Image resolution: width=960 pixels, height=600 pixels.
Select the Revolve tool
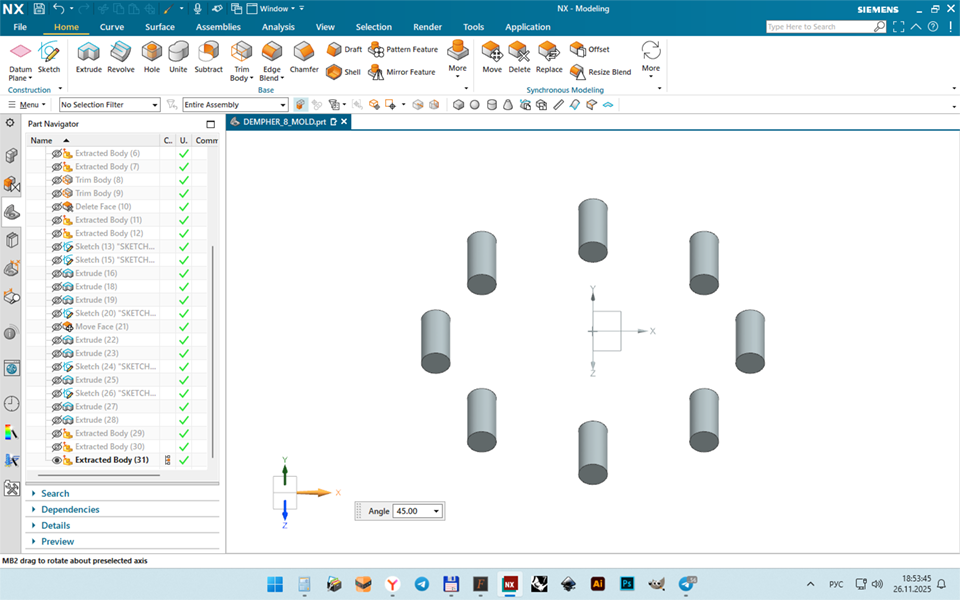coord(121,57)
